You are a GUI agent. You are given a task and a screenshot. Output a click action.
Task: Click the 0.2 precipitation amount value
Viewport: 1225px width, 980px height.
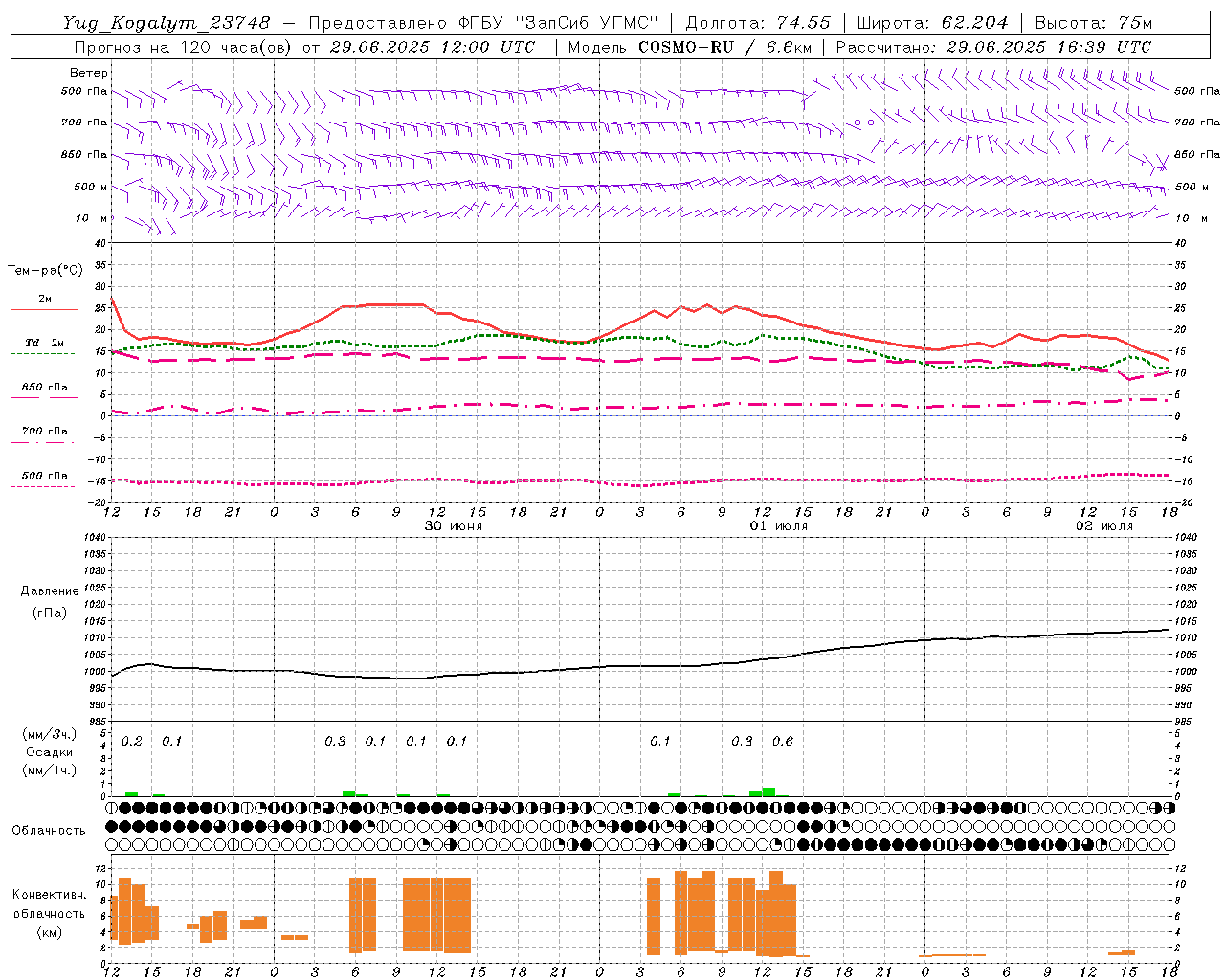tap(132, 741)
